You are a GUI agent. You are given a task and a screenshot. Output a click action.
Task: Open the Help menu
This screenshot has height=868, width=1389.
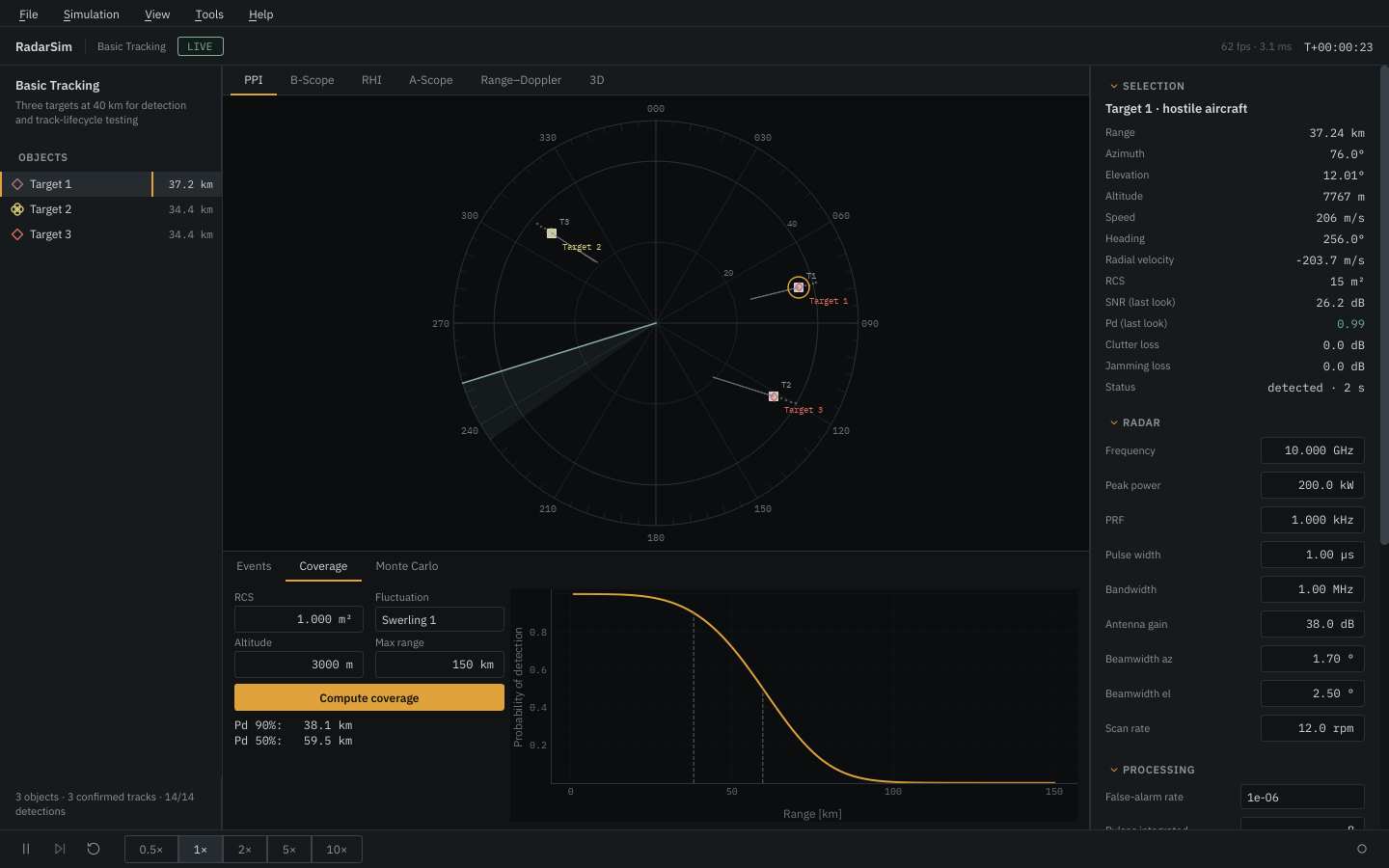point(261,14)
